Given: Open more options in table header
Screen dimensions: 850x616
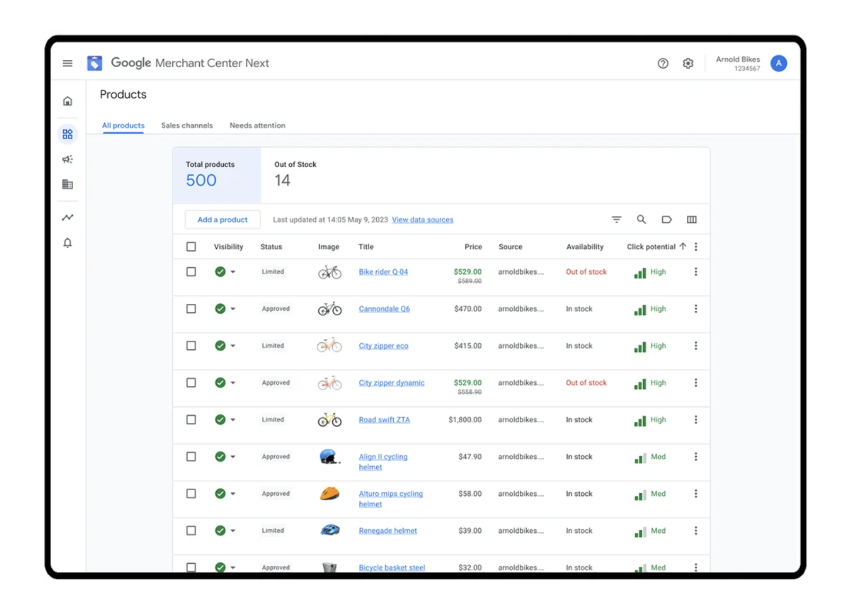Looking at the screenshot, I should click(696, 247).
